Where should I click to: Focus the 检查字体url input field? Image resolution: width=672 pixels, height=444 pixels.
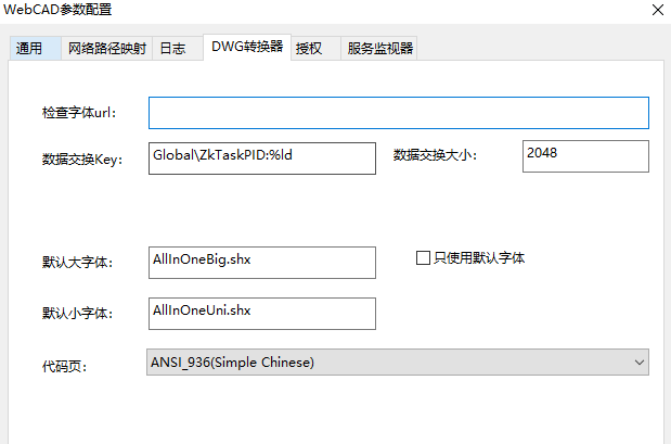tap(399, 113)
